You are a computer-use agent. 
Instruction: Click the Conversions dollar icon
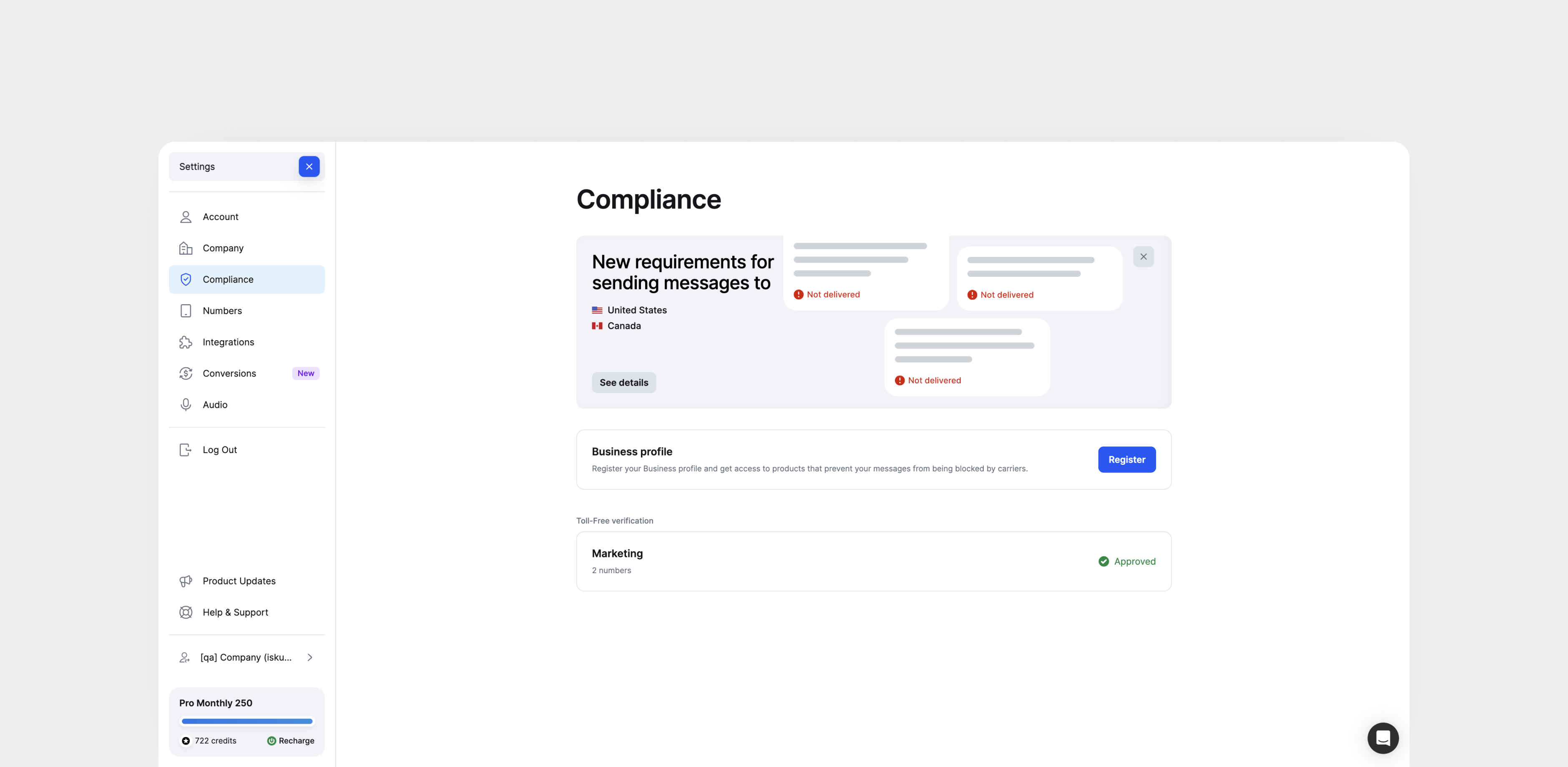(186, 373)
